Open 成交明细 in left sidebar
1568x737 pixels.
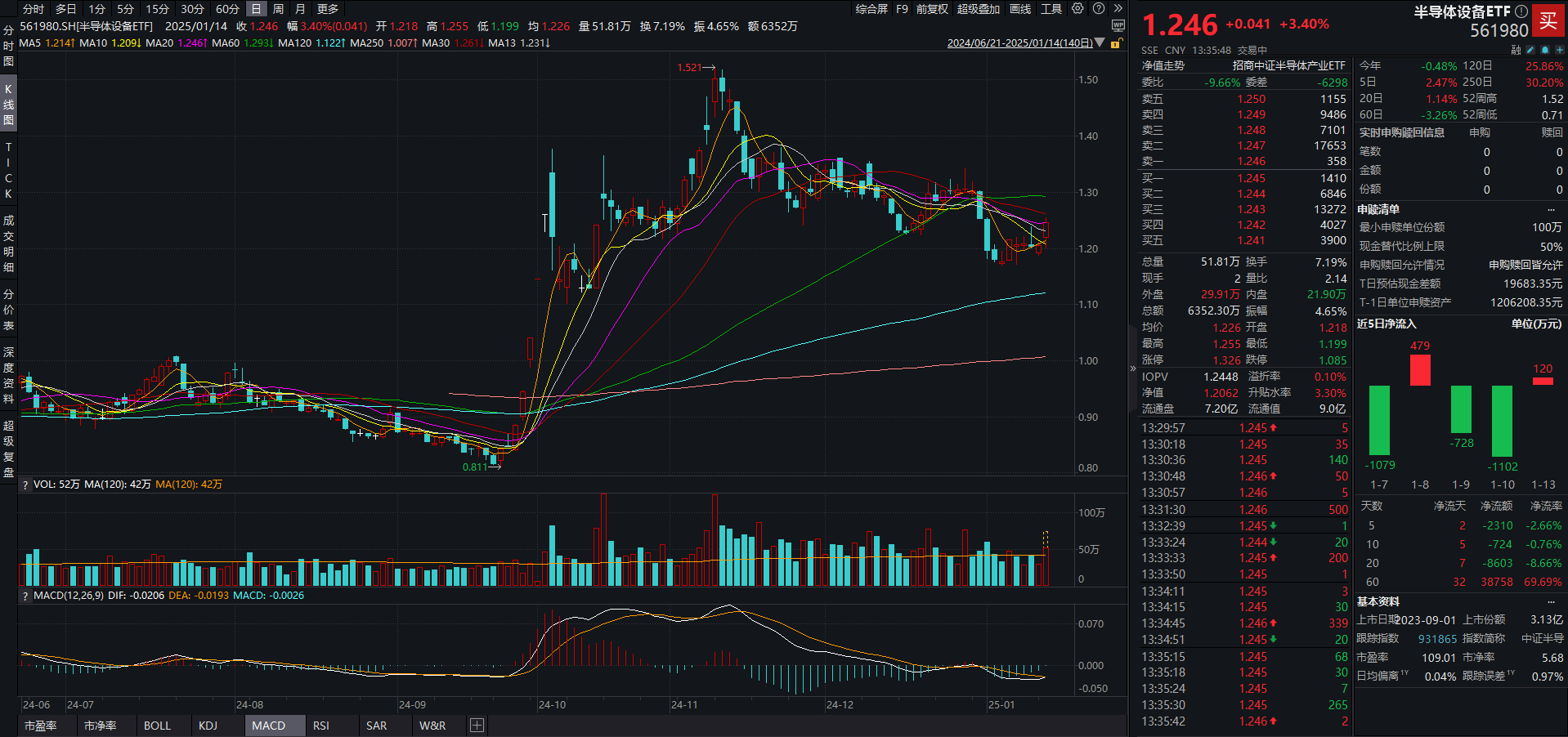pos(8,243)
